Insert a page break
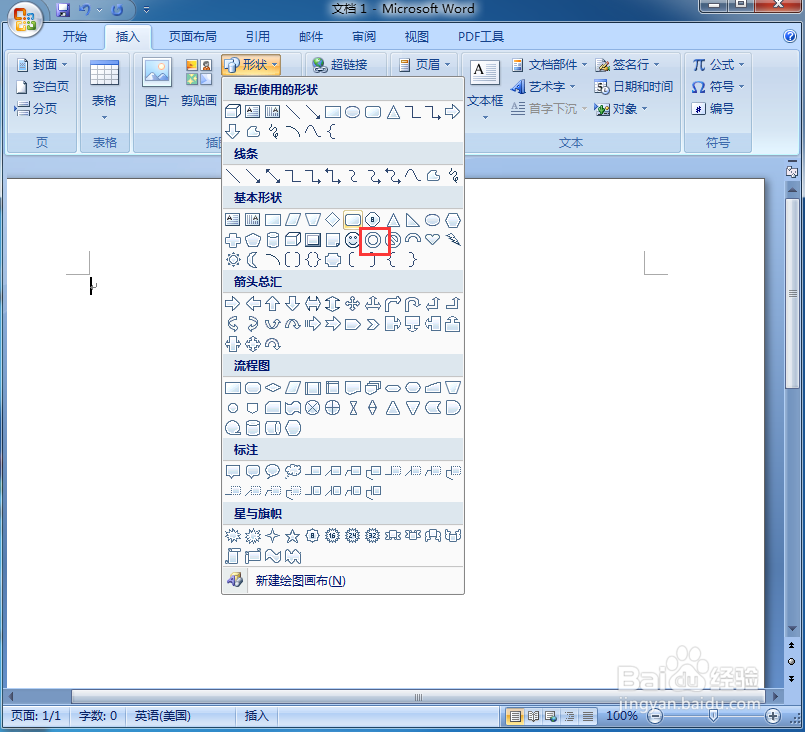The height and width of the screenshot is (732, 805). (36, 108)
